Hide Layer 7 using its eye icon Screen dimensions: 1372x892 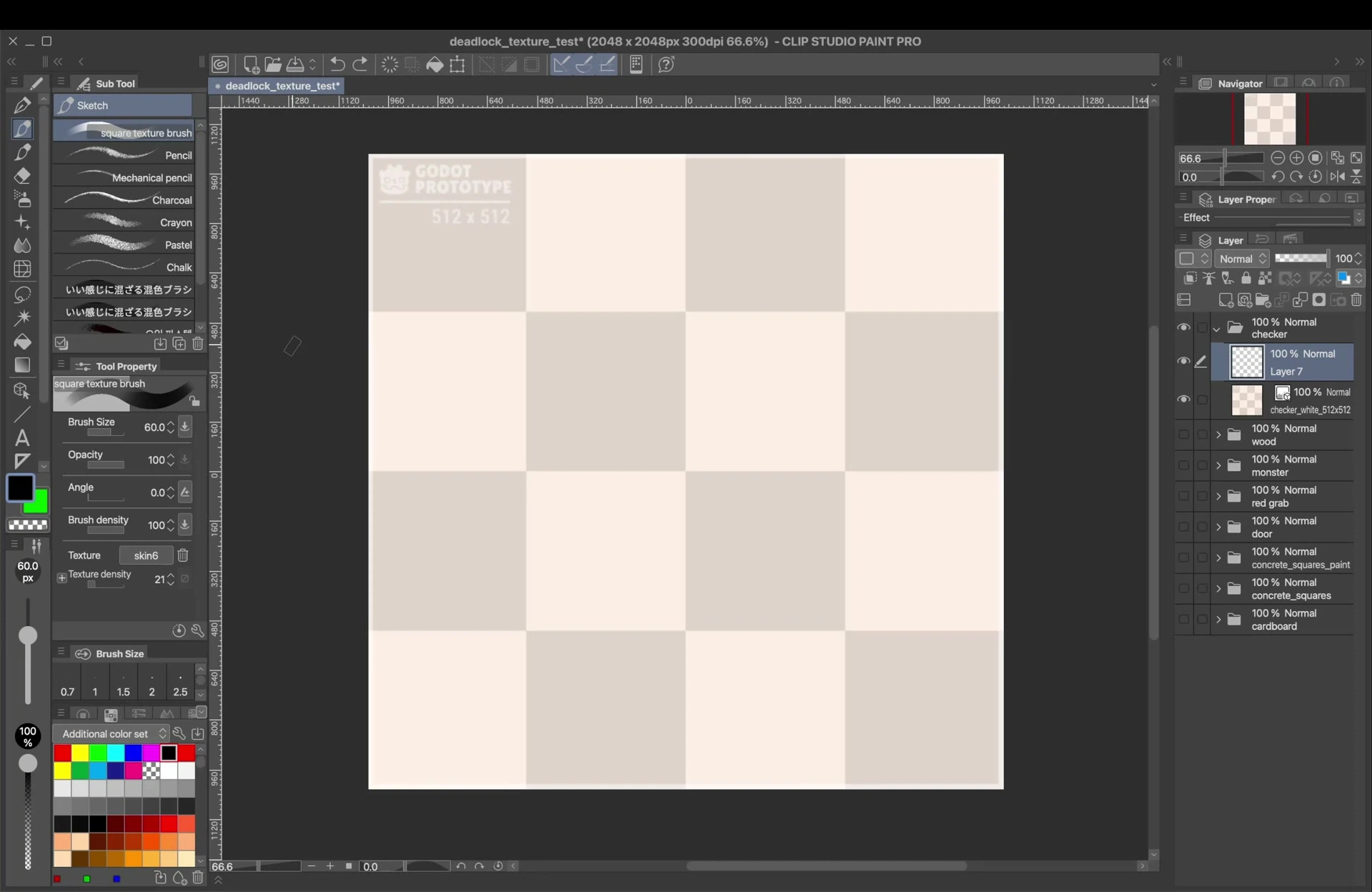(1183, 362)
